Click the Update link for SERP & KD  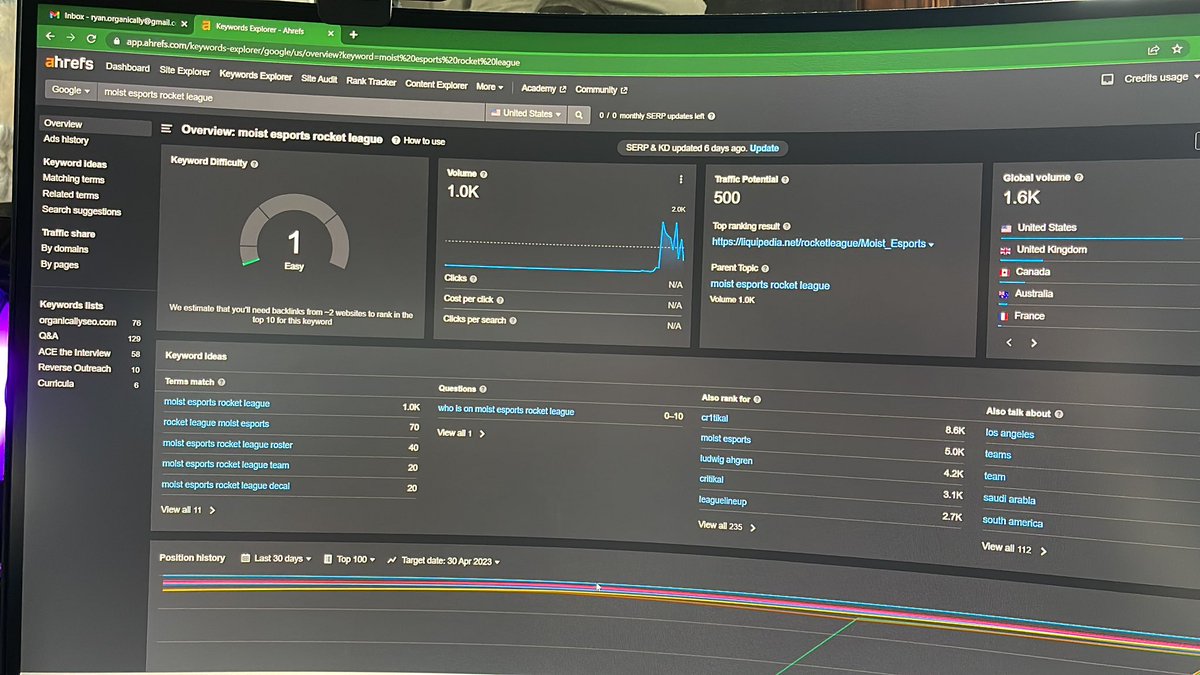(x=764, y=148)
